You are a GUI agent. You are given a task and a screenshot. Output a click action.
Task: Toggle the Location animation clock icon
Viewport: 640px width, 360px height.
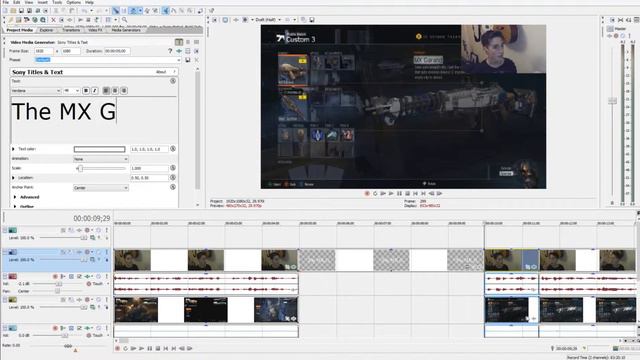click(173, 178)
